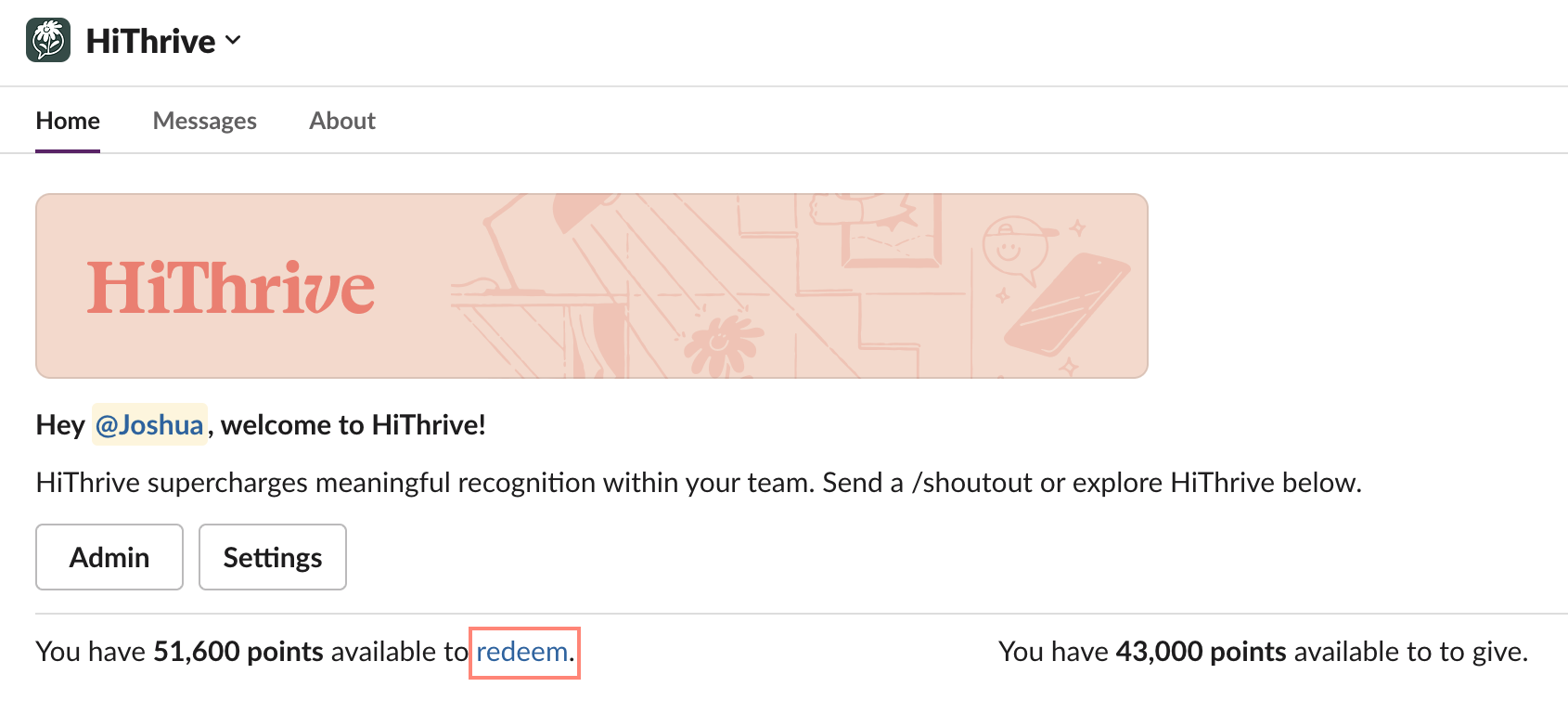The image size is (1568, 713).
Task: Open the Messages tab
Action: (204, 121)
